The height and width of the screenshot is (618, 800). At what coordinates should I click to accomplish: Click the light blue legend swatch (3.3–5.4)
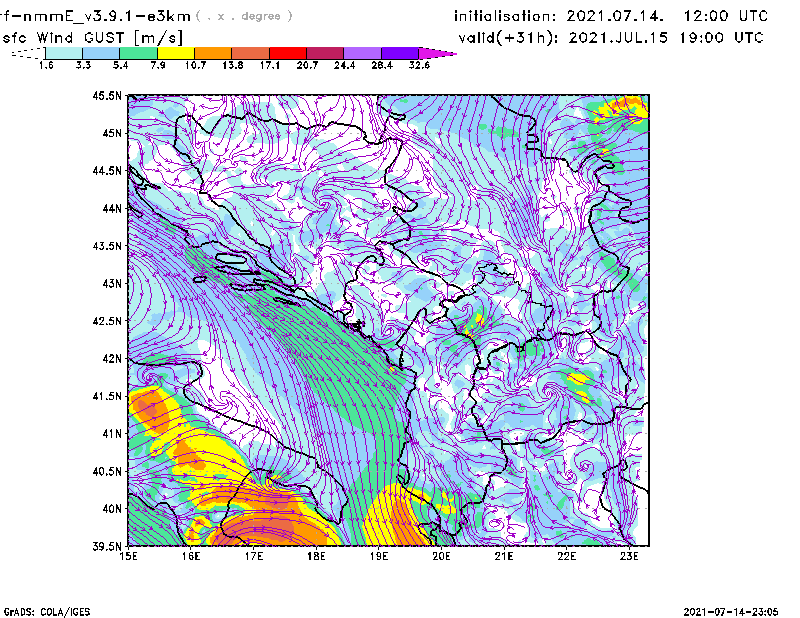tap(101, 53)
